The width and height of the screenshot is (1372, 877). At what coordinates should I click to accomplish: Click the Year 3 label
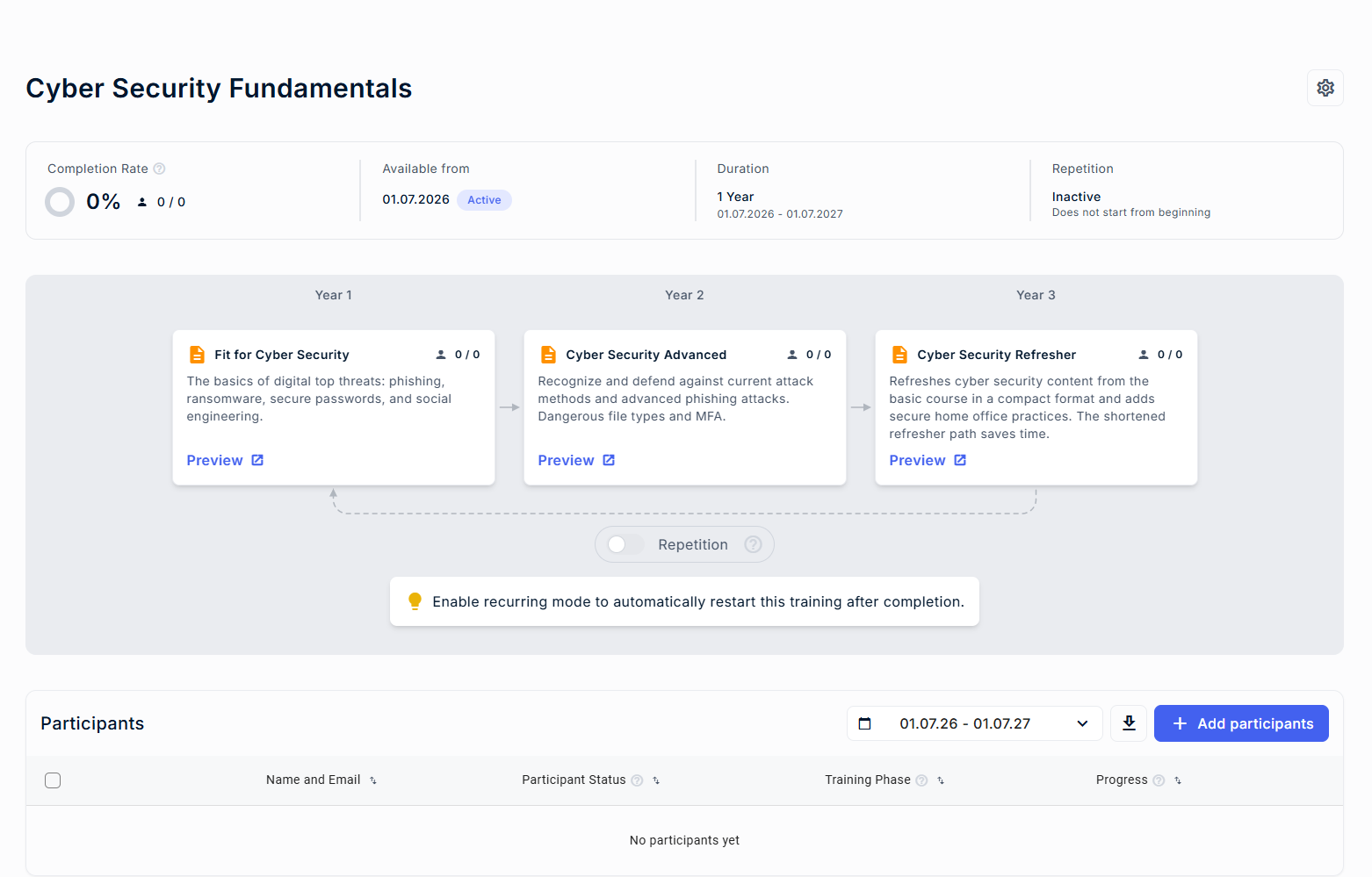point(1036,295)
